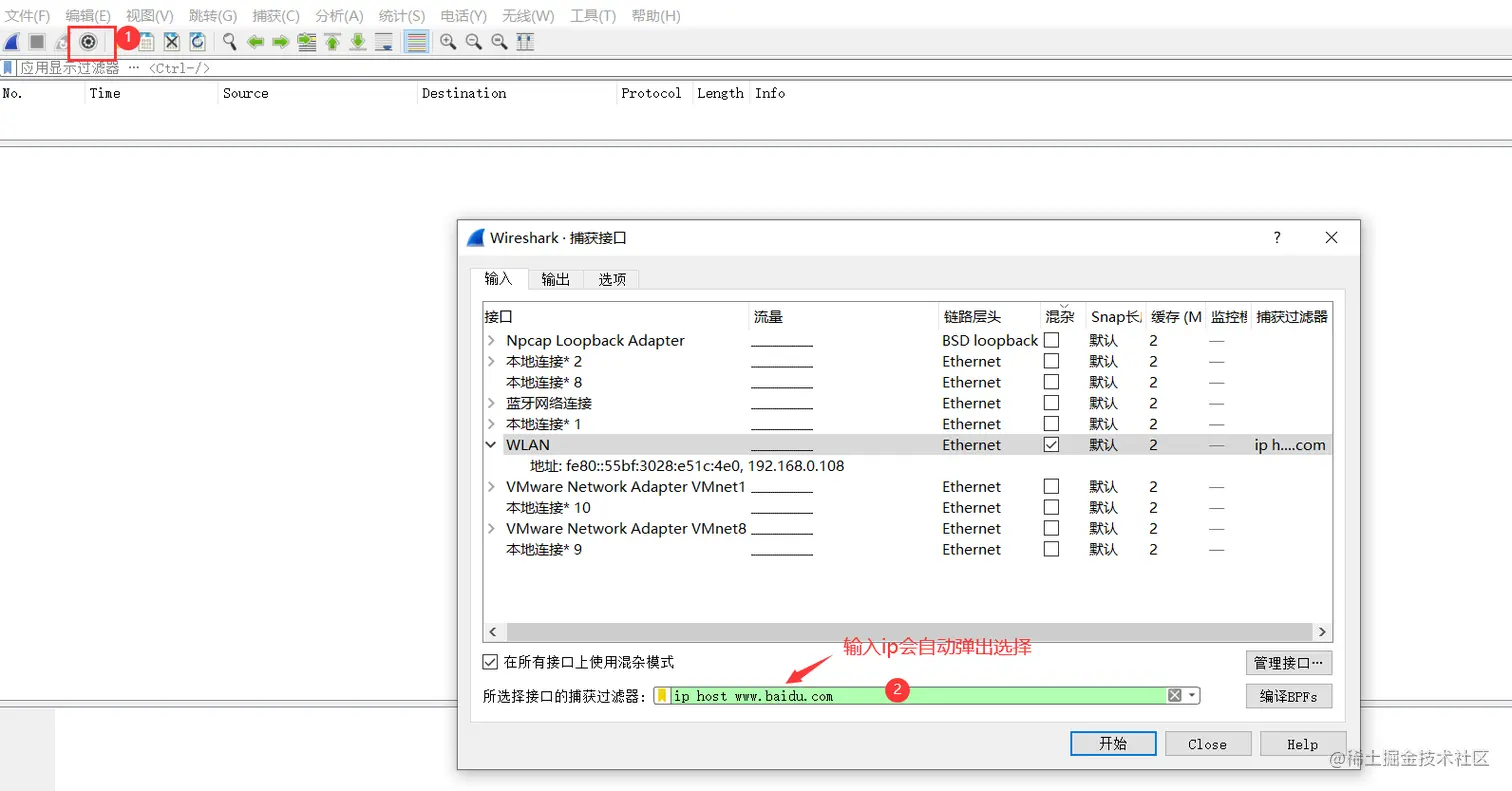Viewport: 1512px width, 791px height.
Task: Open the 帮助(H) menu
Action: 656,16
